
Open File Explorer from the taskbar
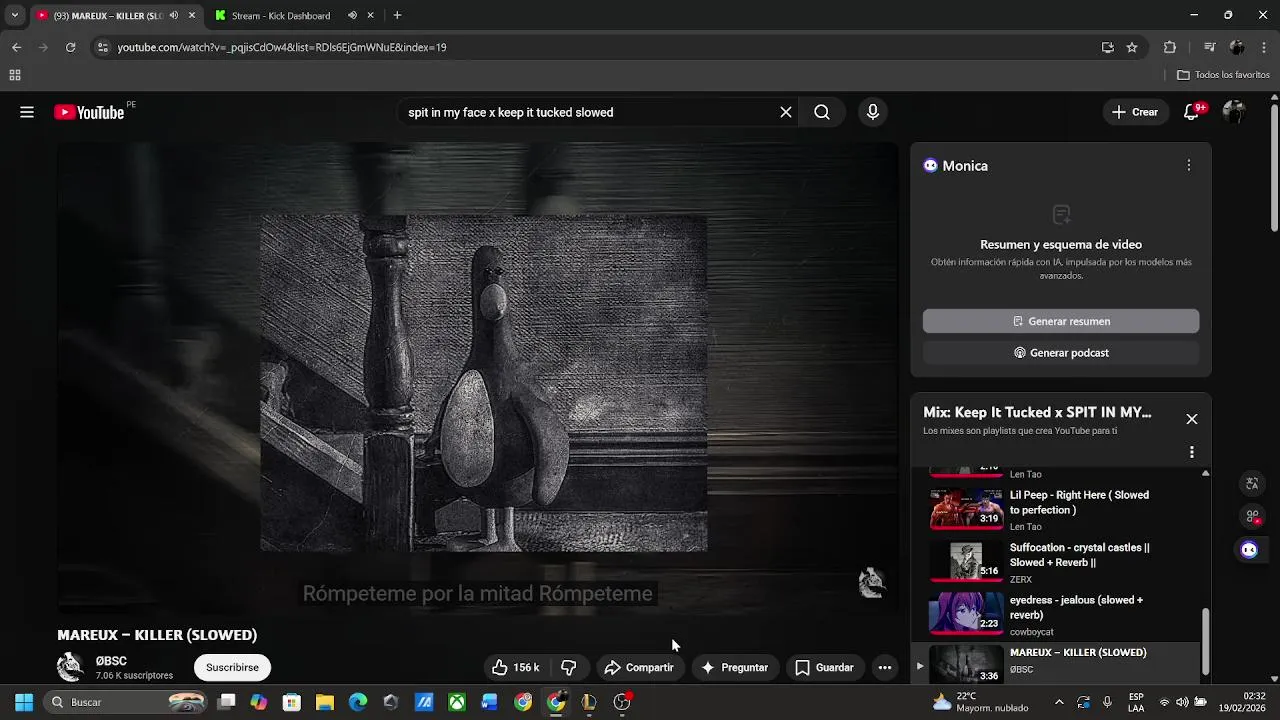pyautogui.click(x=325, y=702)
